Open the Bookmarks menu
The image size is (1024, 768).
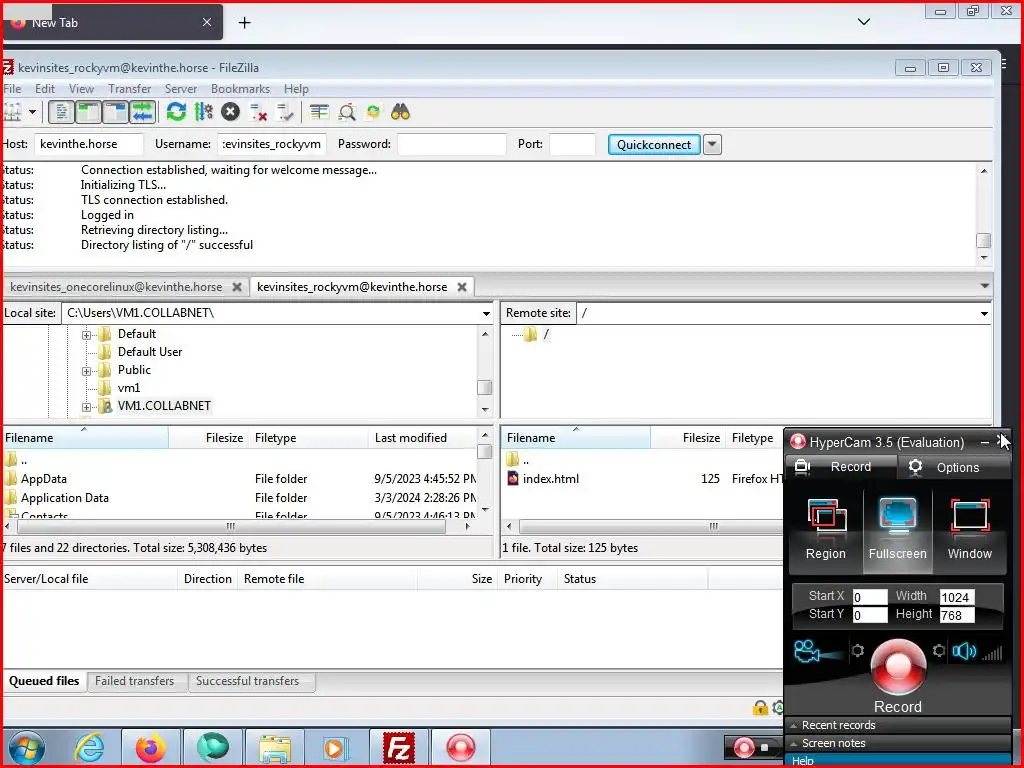tap(240, 89)
